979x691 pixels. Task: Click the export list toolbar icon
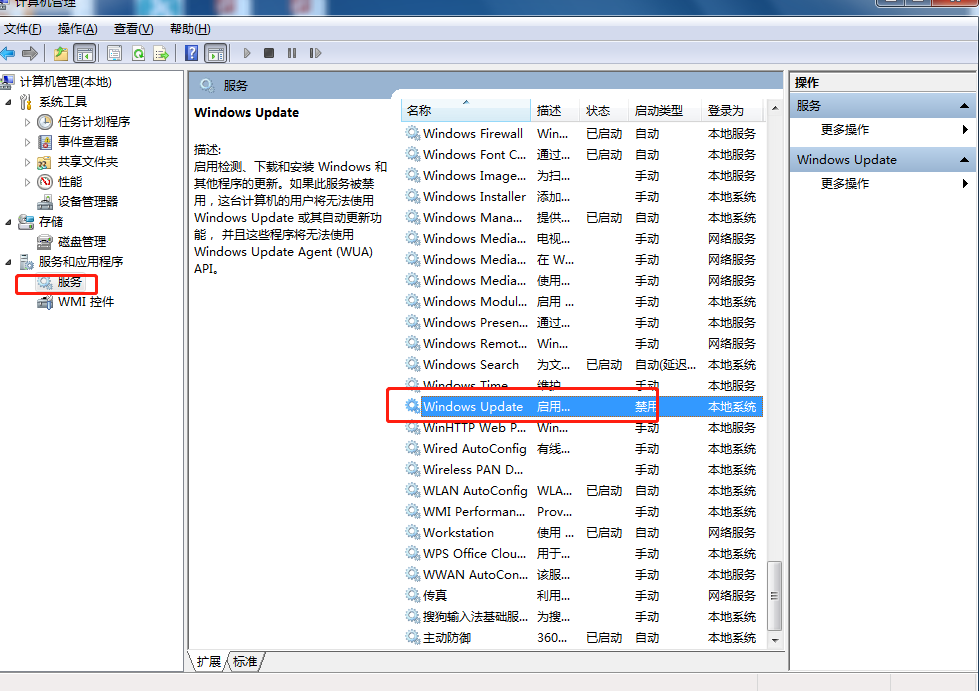(161, 54)
